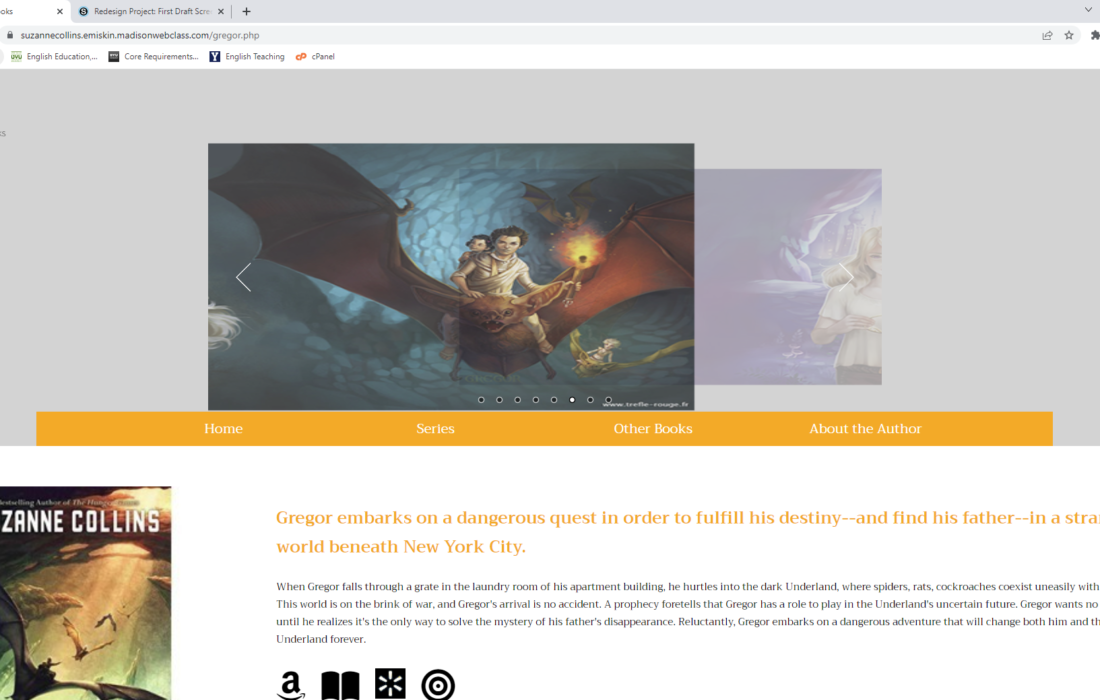Viewport: 1100px width, 700px height.
Task: Share this page via address bar icon
Action: pyautogui.click(x=1047, y=35)
